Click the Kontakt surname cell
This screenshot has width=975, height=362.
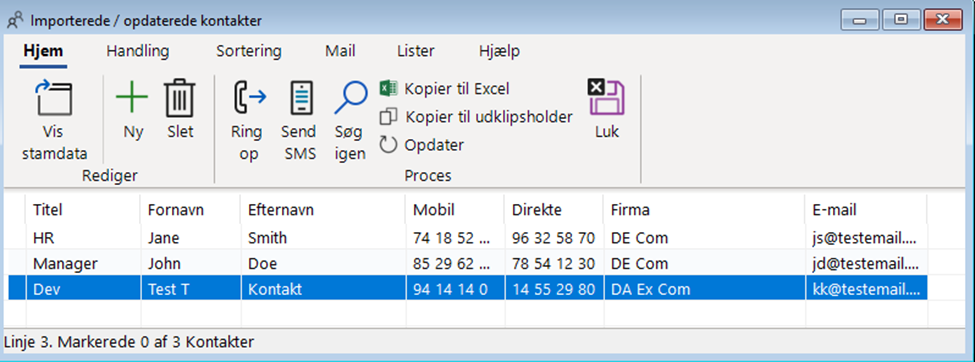click(323, 289)
